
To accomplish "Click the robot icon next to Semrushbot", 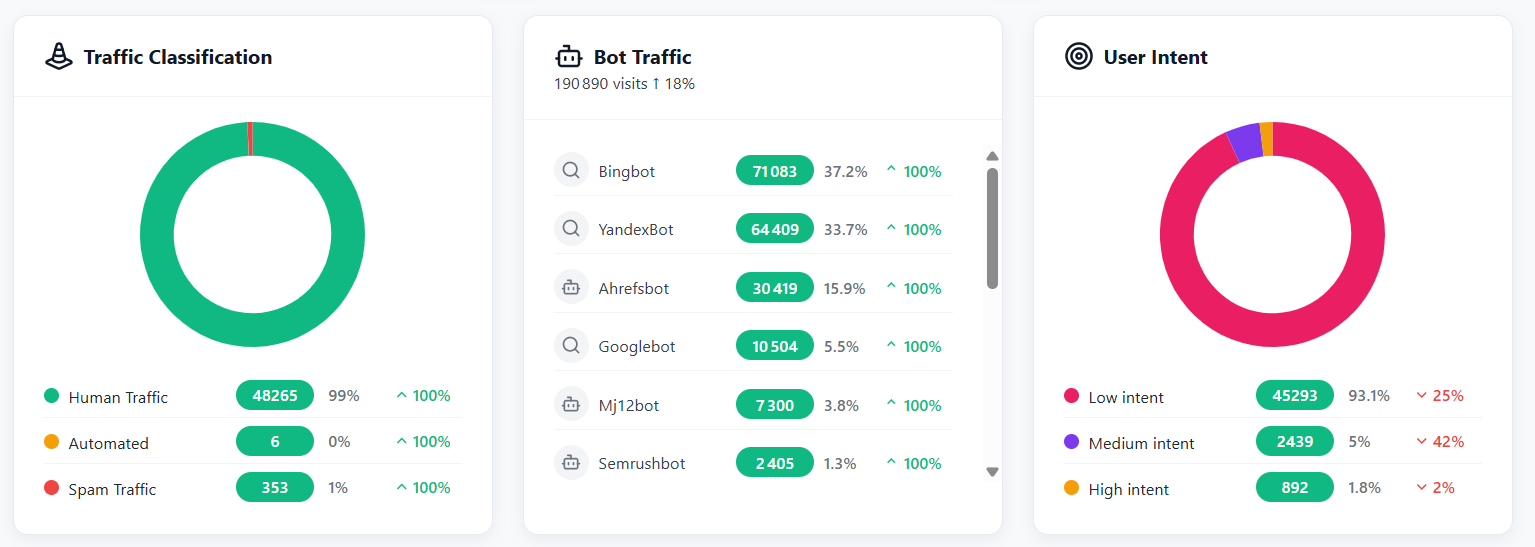I will (571, 463).
